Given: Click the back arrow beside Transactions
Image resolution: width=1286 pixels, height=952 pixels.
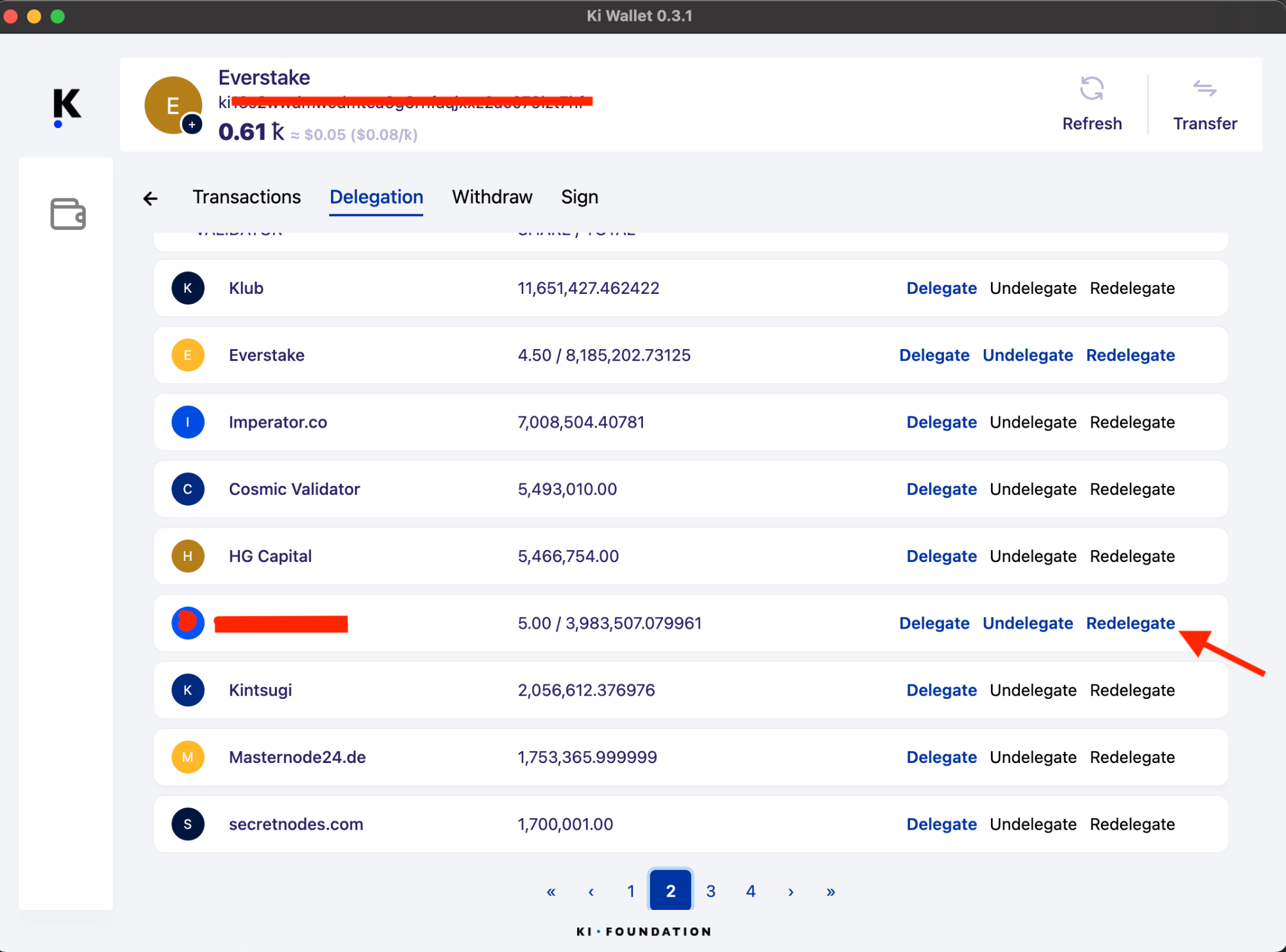Looking at the screenshot, I should [150, 198].
